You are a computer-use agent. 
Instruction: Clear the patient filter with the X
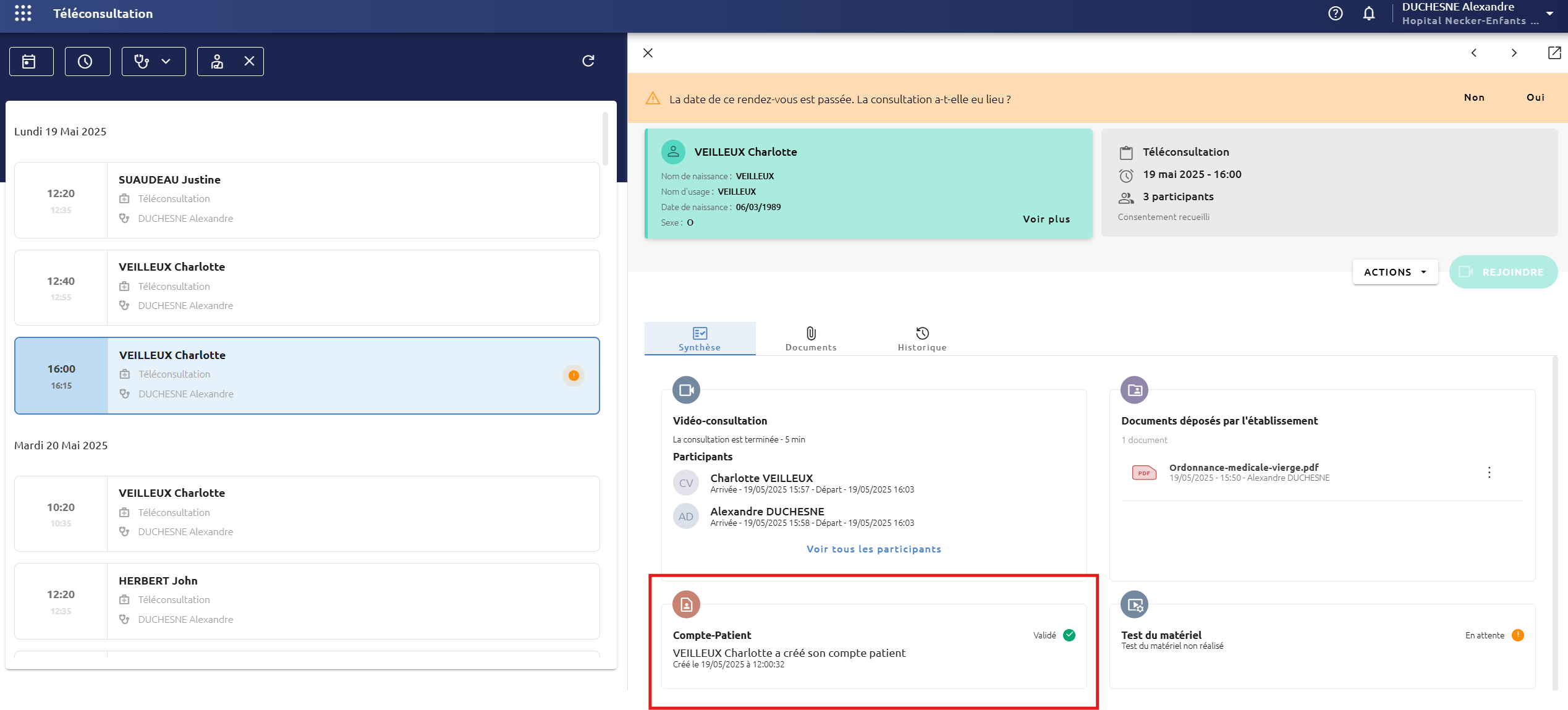pos(249,61)
